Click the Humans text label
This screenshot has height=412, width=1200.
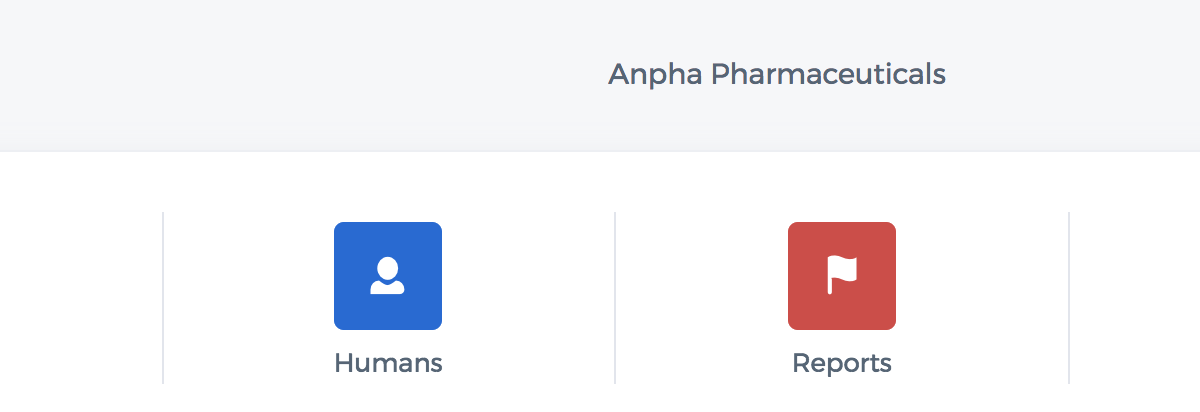pos(388,362)
